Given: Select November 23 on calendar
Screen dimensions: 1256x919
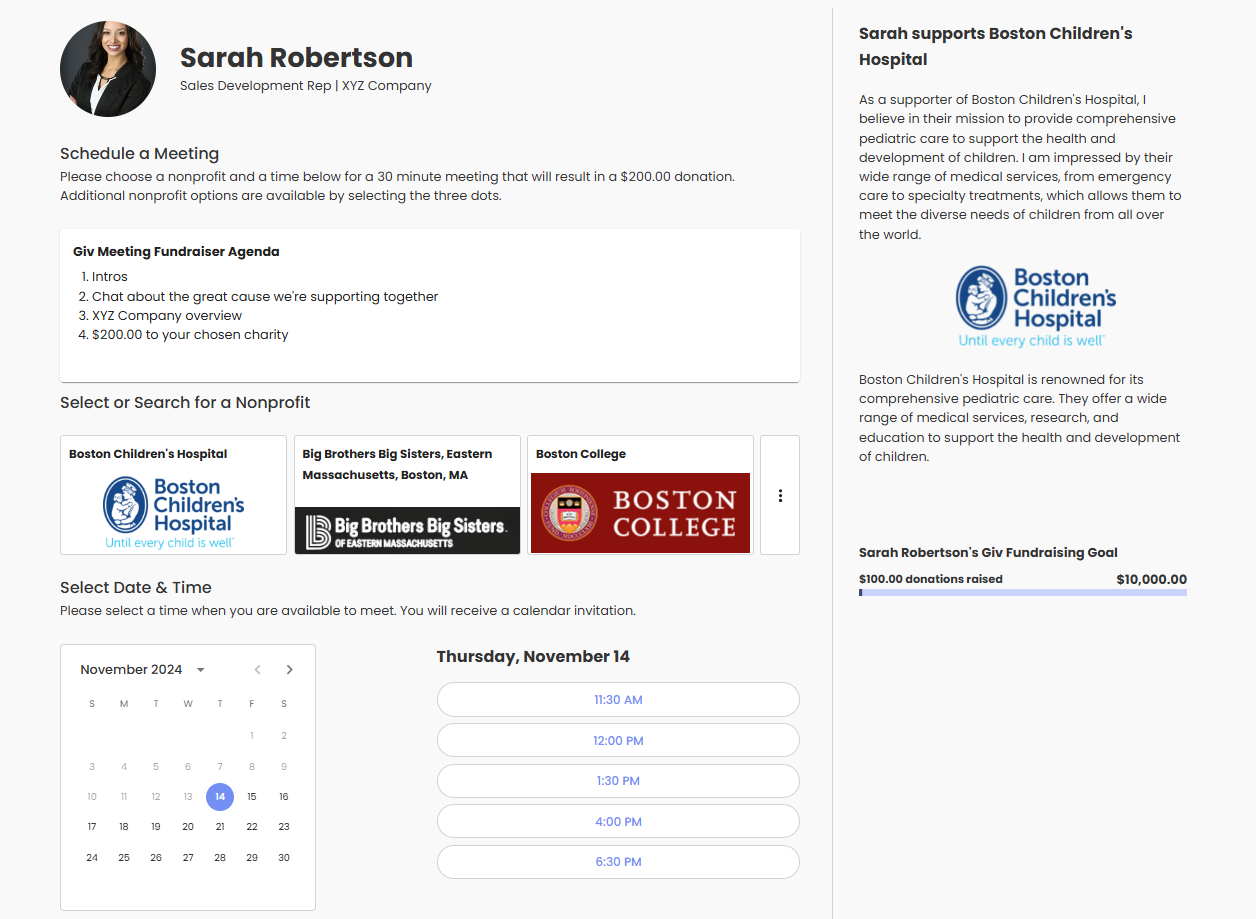Looking at the screenshot, I should 284,827.
